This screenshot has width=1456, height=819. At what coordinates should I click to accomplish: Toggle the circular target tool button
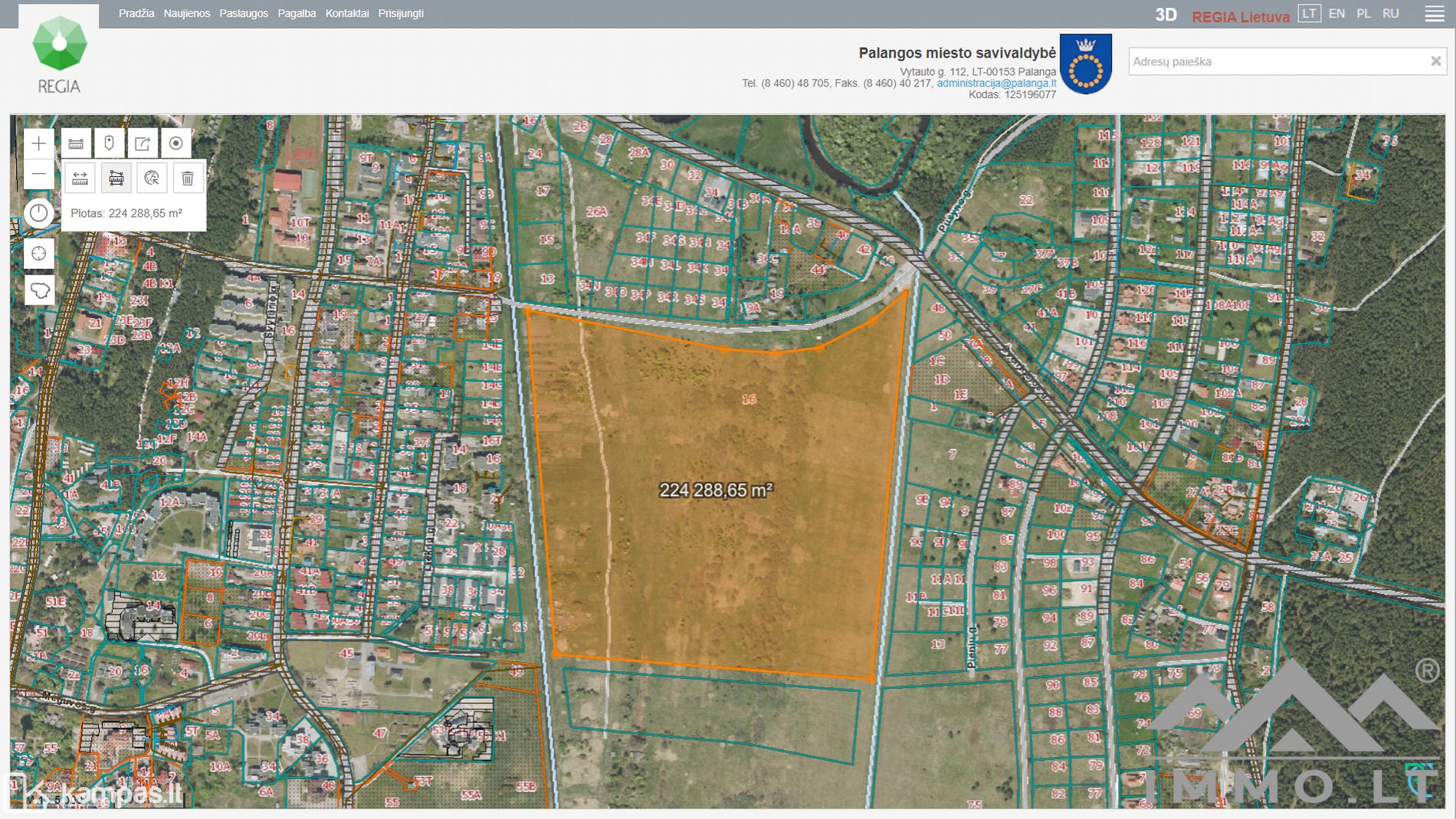(175, 143)
